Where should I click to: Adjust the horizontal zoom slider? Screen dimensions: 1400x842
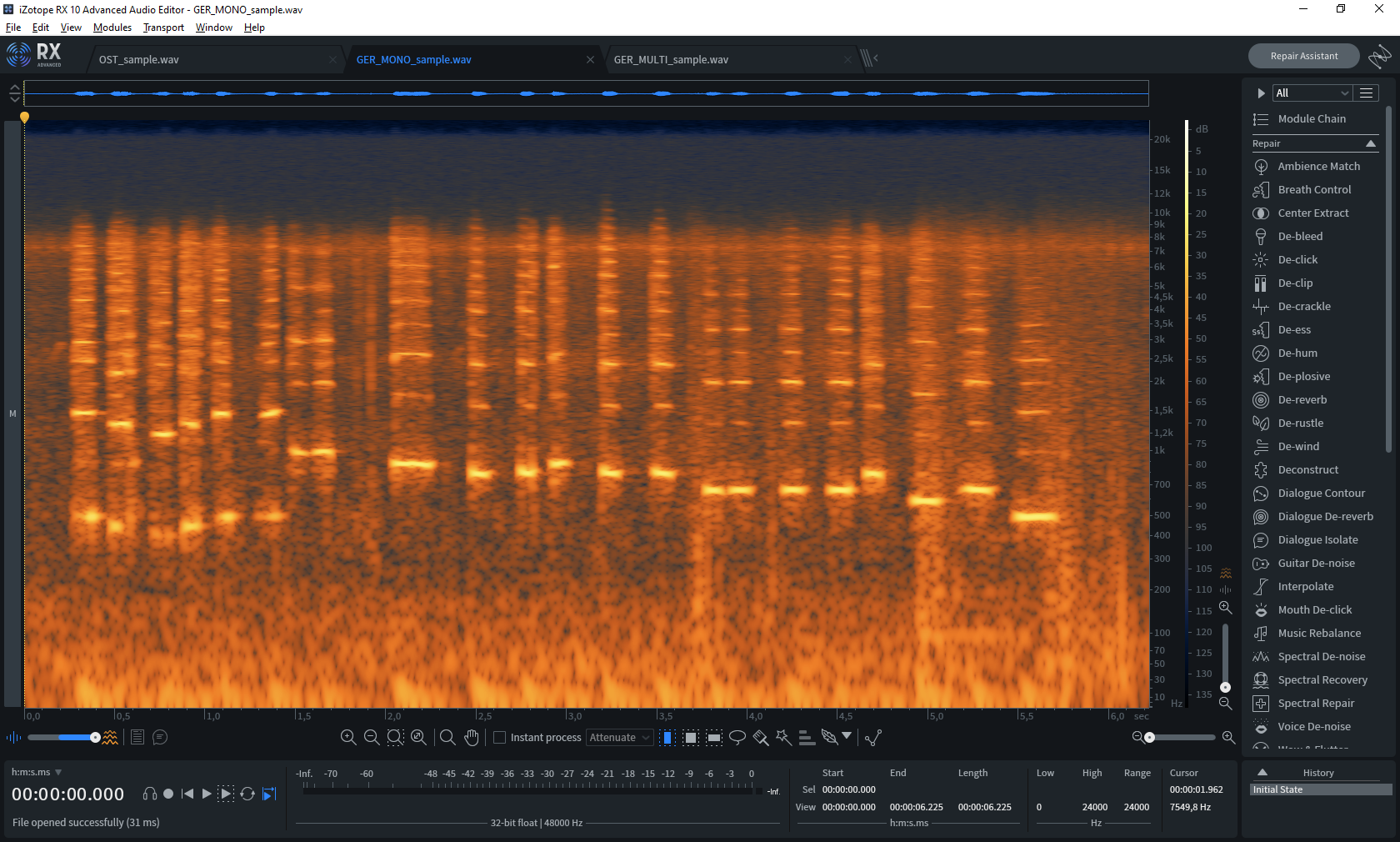1180,738
